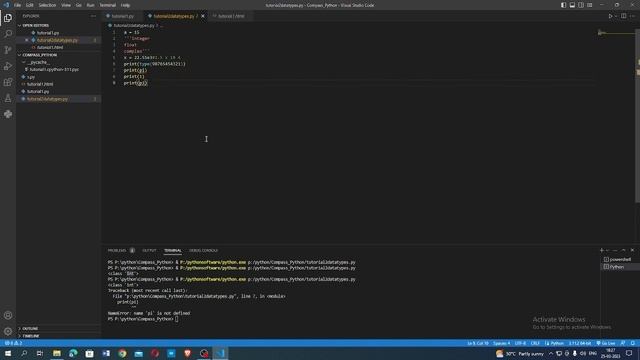This screenshot has width=640, height=360.
Task: Open launch profile dropdown next to terminal plus
Action: coord(608,250)
